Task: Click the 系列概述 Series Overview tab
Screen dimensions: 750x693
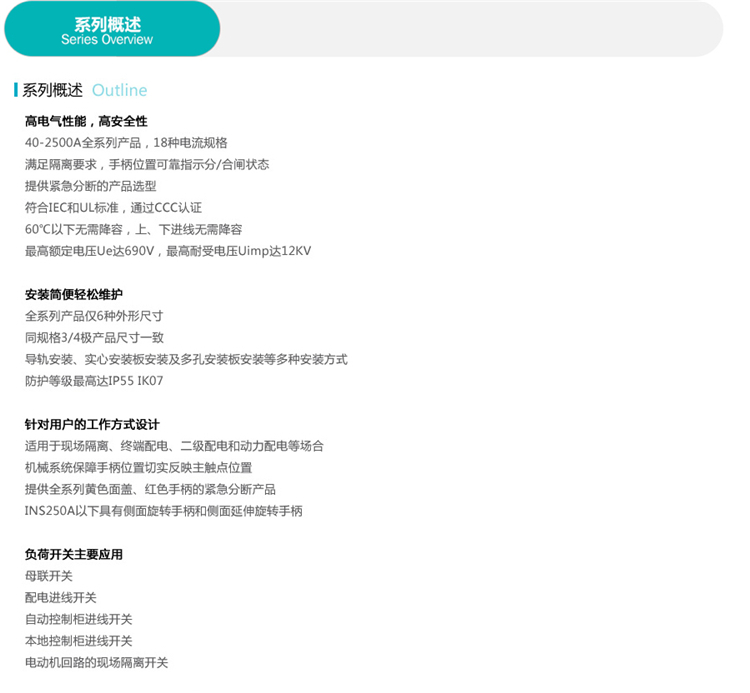Action: [108, 29]
